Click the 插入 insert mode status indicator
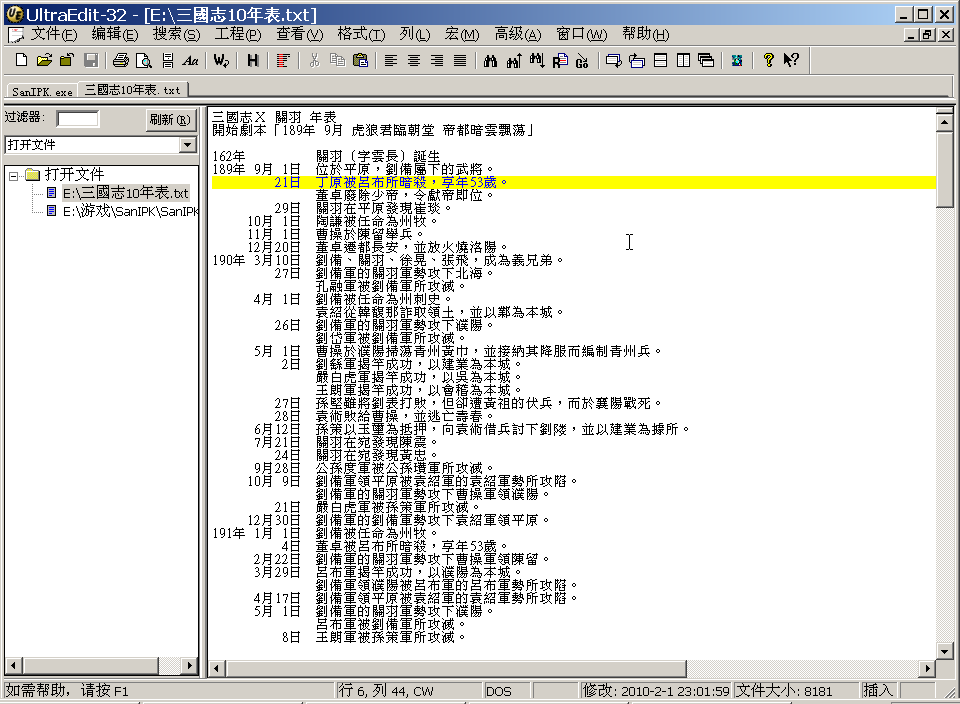This screenshot has height=704, width=960. click(878, 691)
